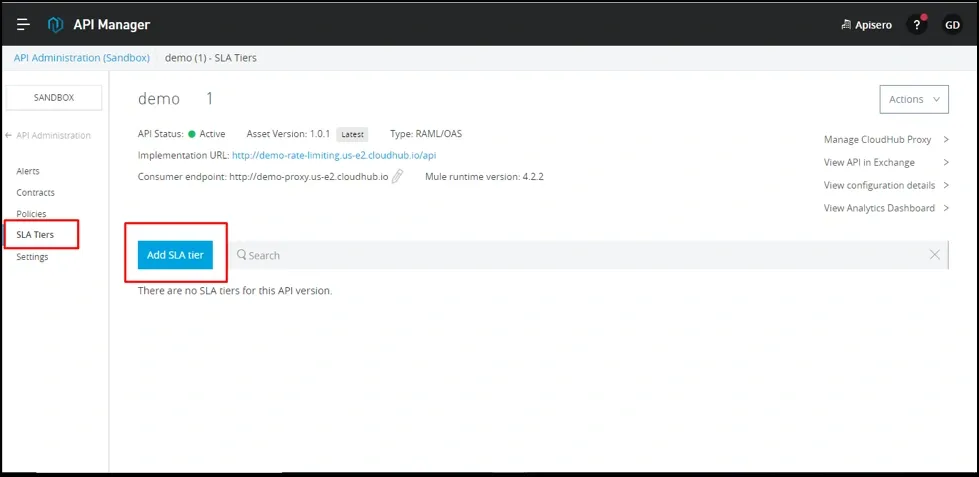Click the back arrow beside API Administration
This screenshot has width=979, height=477.
click(8, 135)
